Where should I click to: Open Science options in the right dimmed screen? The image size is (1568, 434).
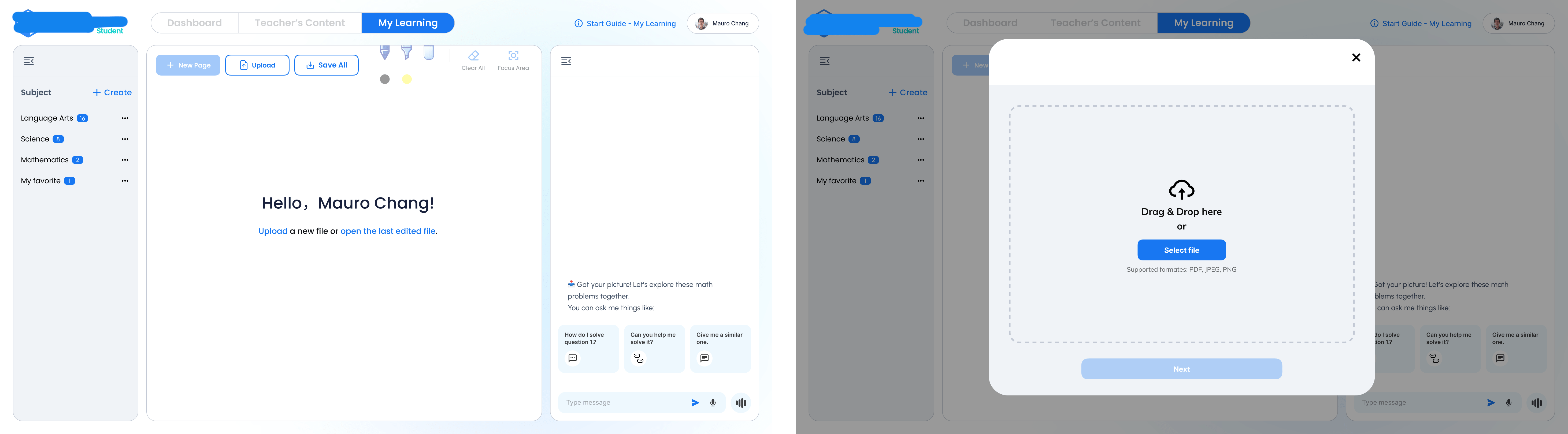(920, 139)
